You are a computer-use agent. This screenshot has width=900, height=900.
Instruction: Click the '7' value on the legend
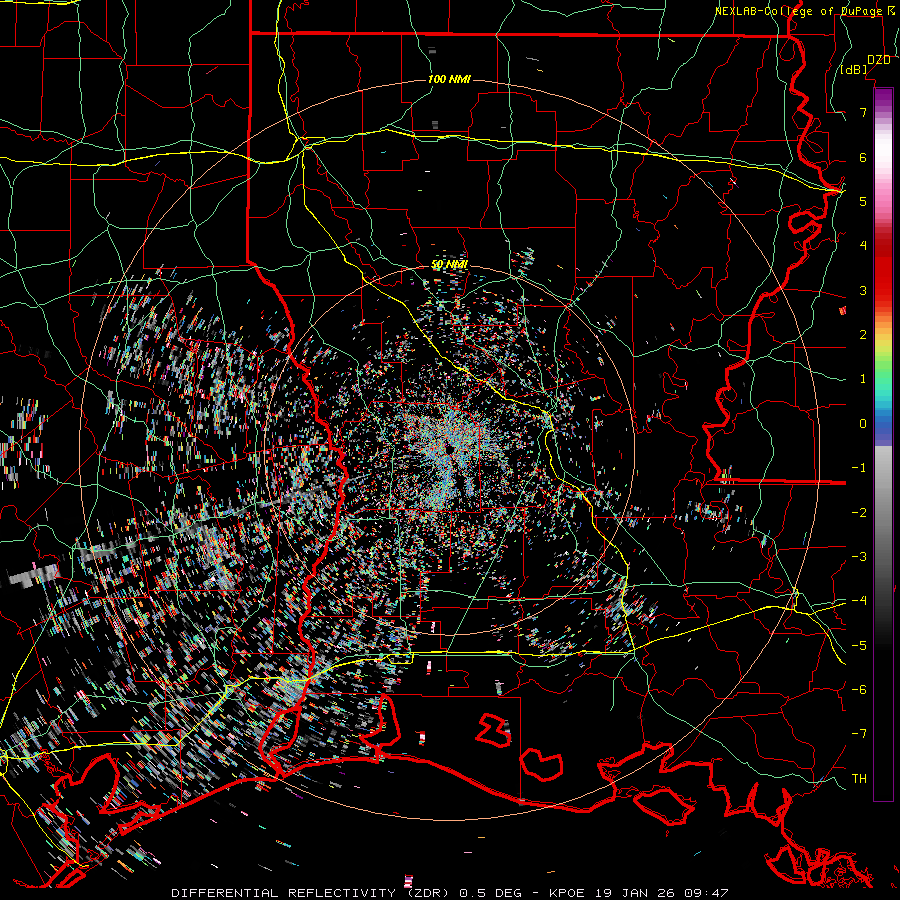click(x=863, y=112)
